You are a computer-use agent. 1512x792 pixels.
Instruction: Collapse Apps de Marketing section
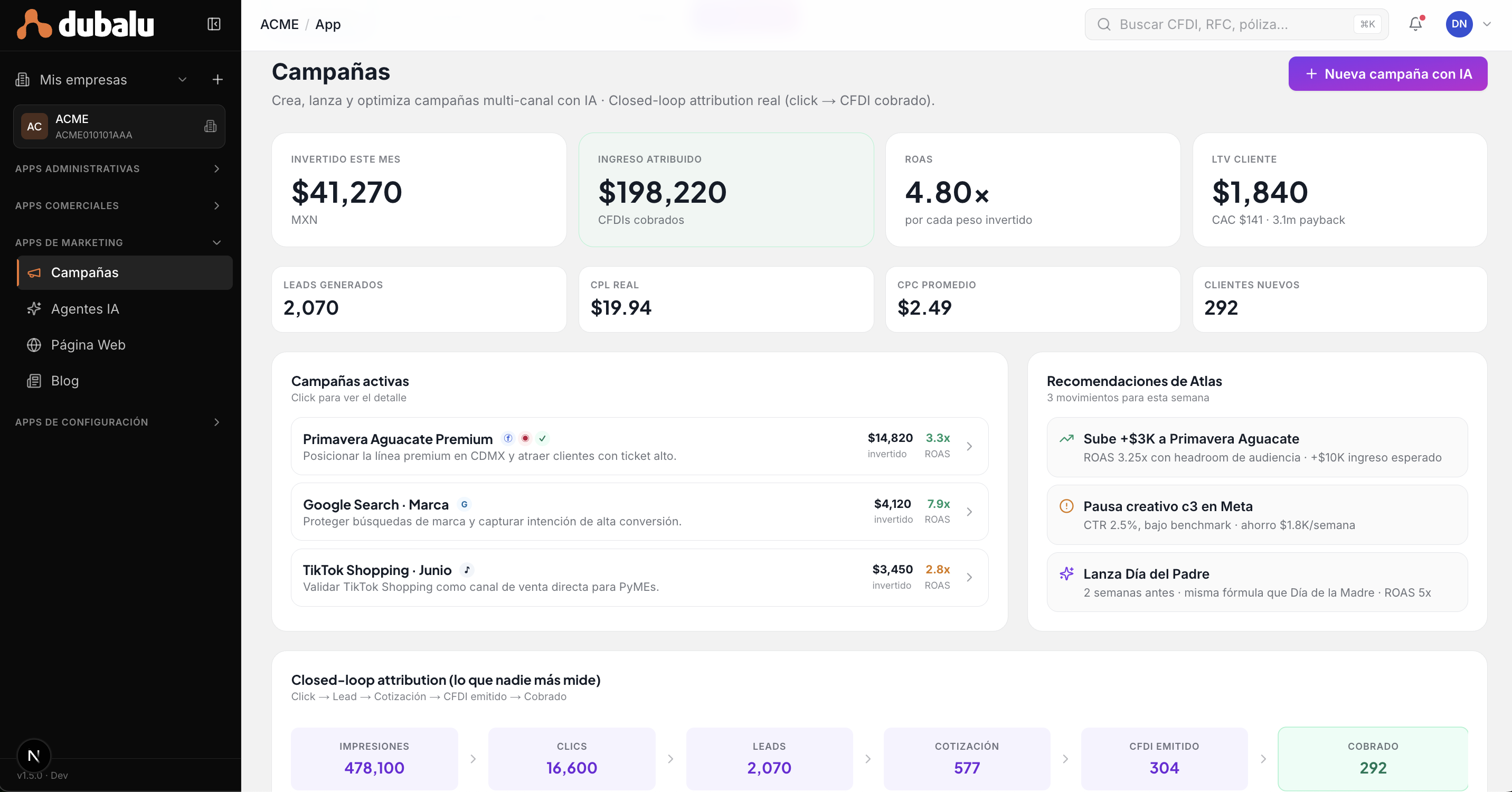[x=216, y=242]
